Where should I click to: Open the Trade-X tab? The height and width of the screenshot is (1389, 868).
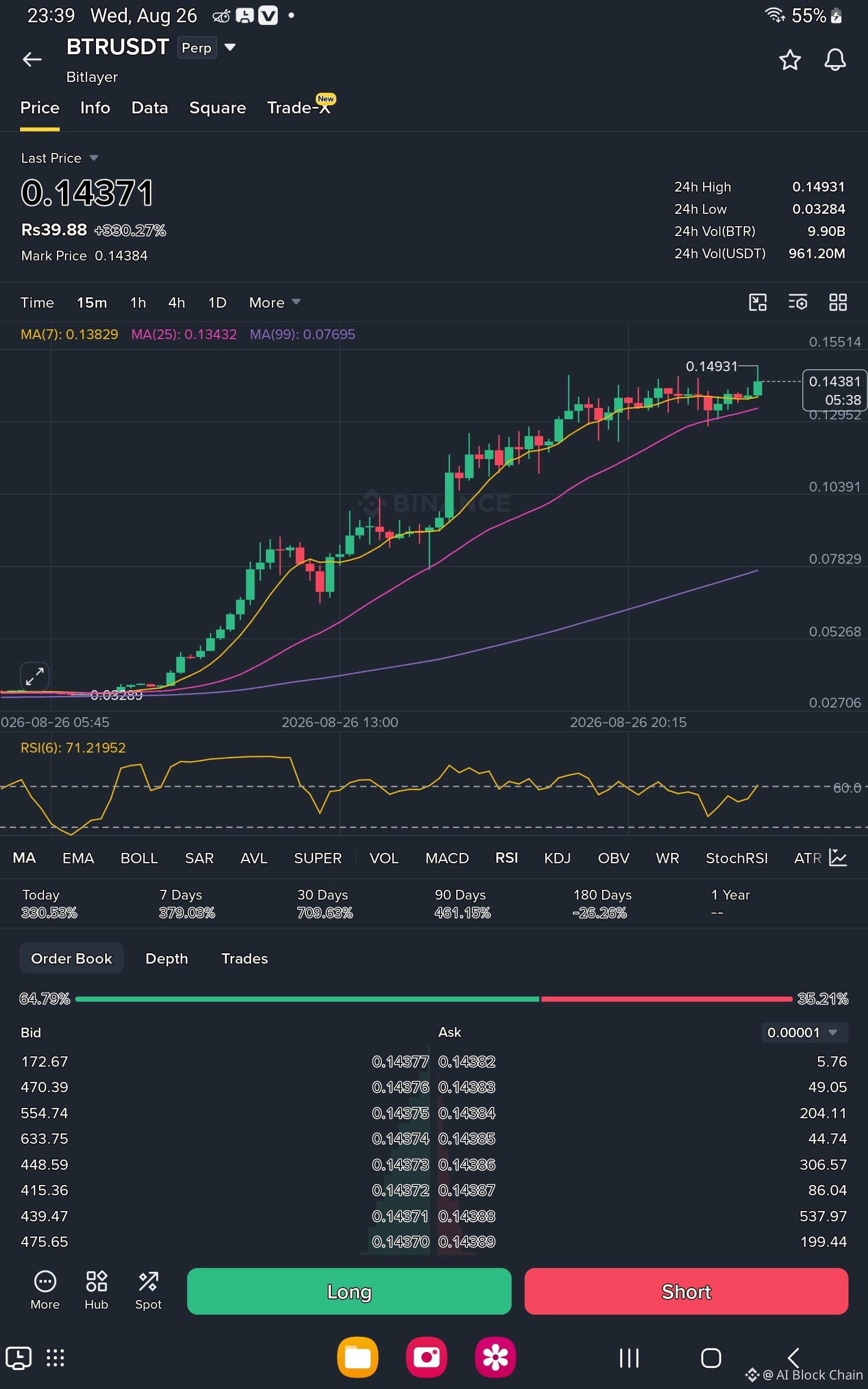click(299, 108)
